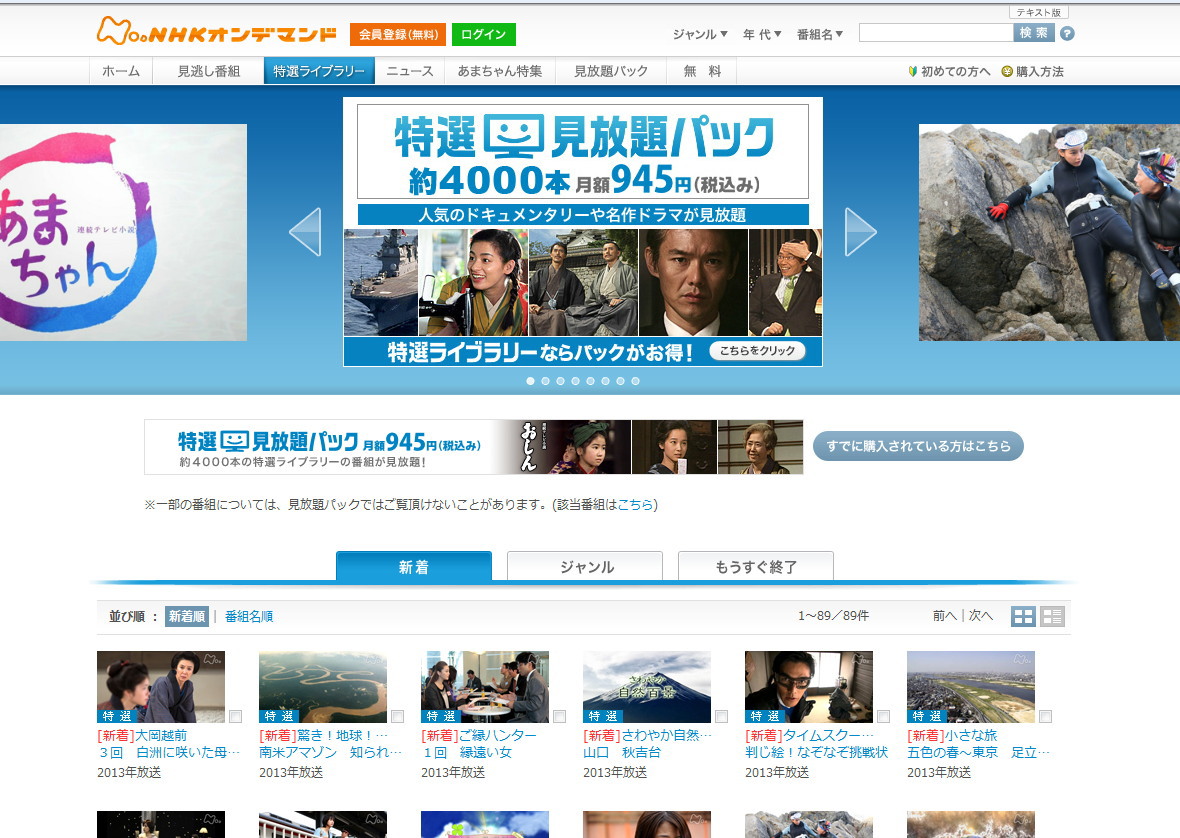
Task: Select the 新着 tab
Action: click(414, 566)
